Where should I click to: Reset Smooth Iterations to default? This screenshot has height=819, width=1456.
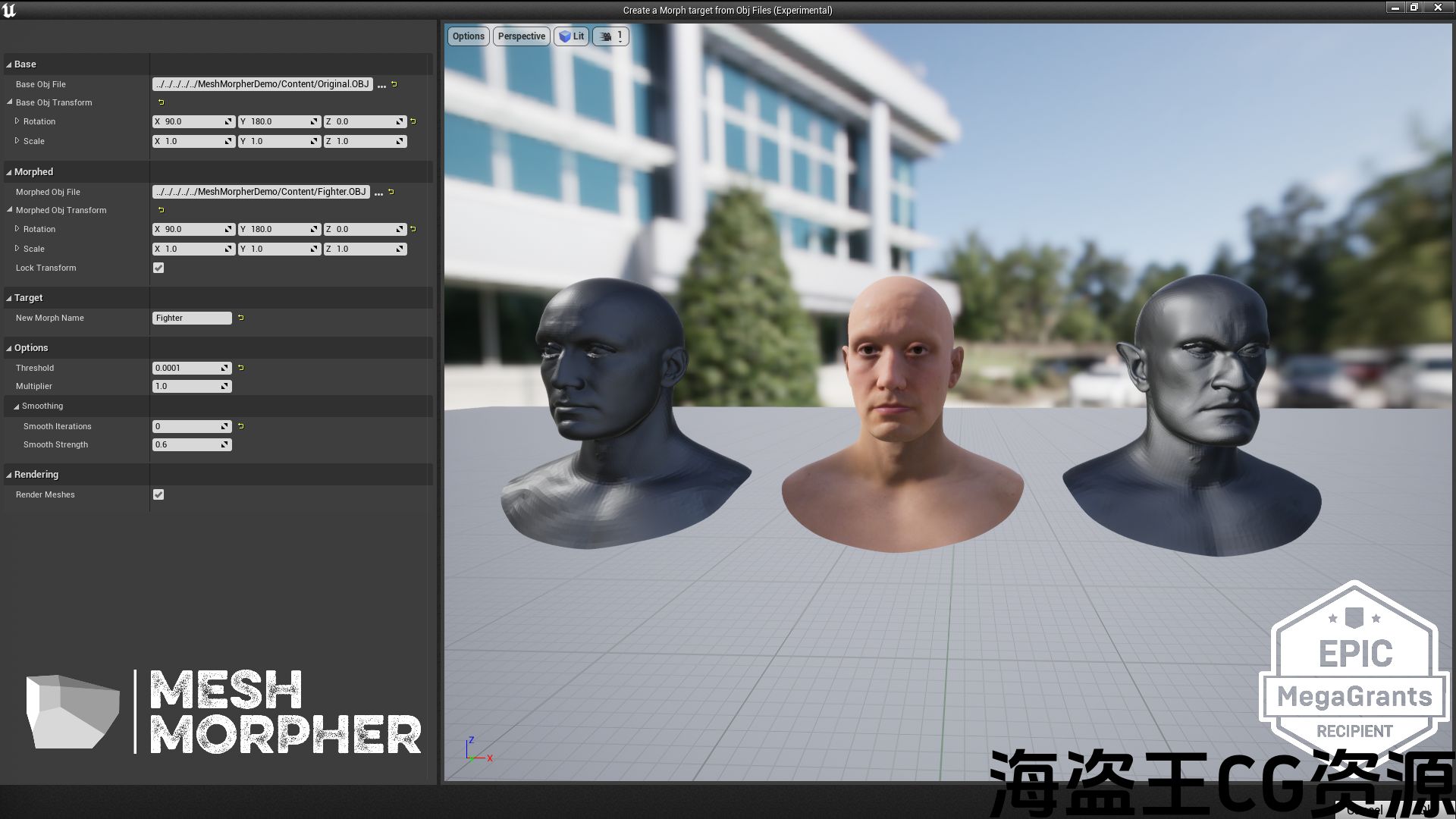point(240,426)
